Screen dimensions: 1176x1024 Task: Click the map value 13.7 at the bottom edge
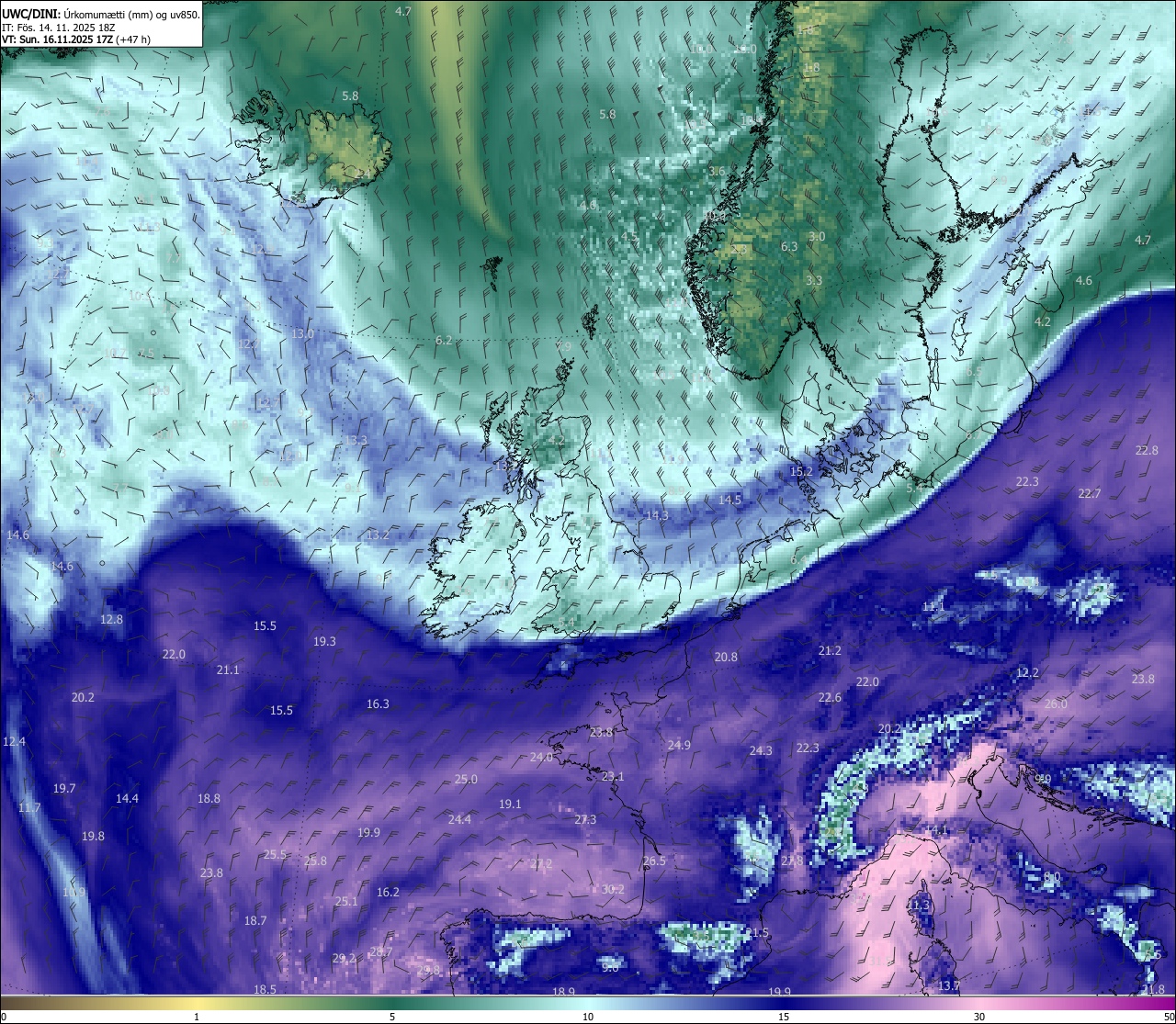click(x=948, y=985)
